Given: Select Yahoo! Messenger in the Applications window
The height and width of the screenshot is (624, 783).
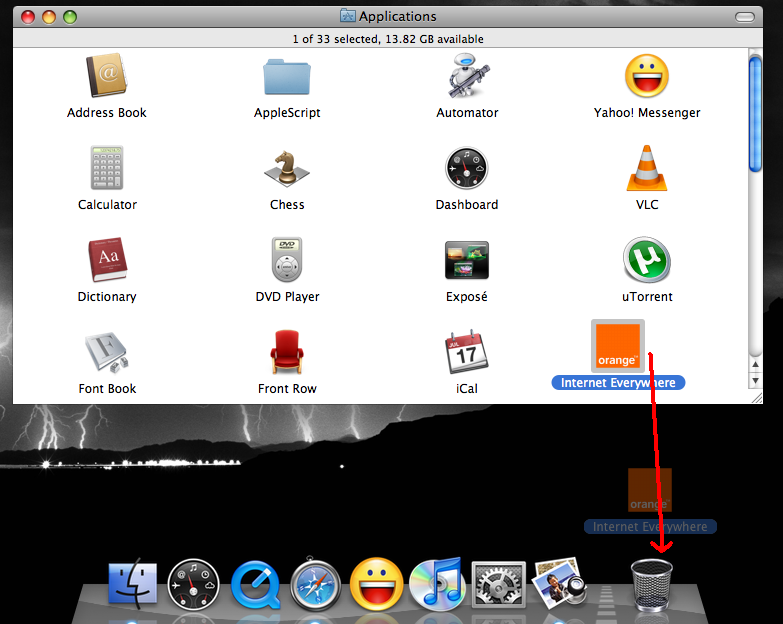Looking at the screenshot, I should pos(647,76).
